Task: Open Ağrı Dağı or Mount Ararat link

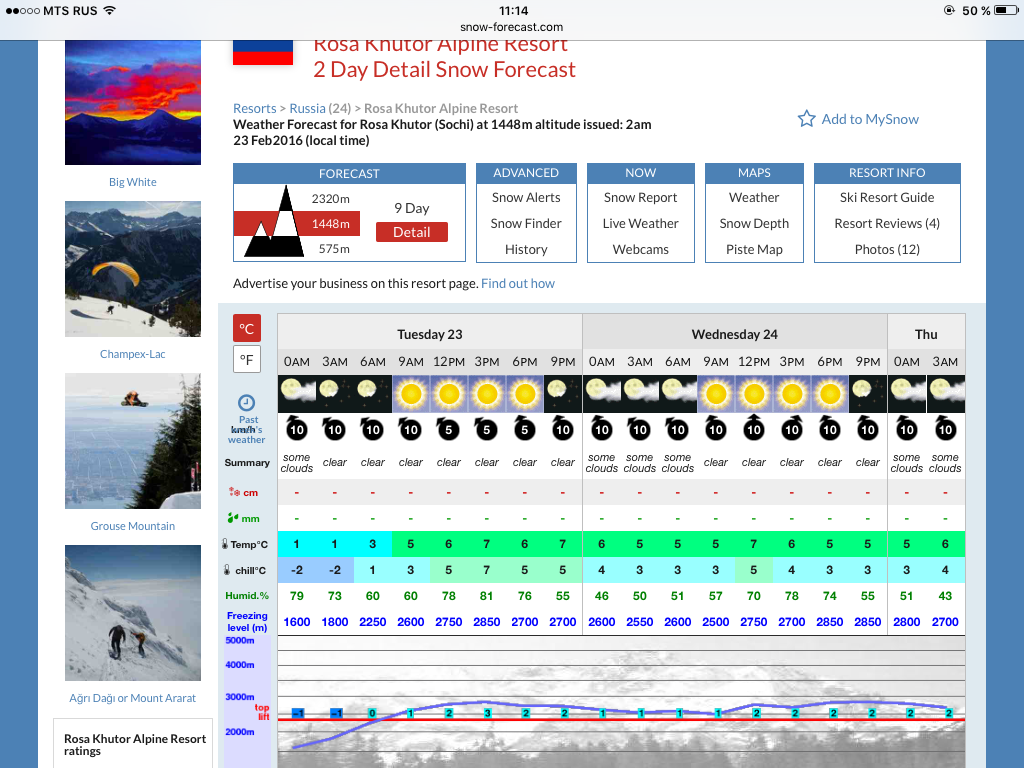Action: click(133, 698)
